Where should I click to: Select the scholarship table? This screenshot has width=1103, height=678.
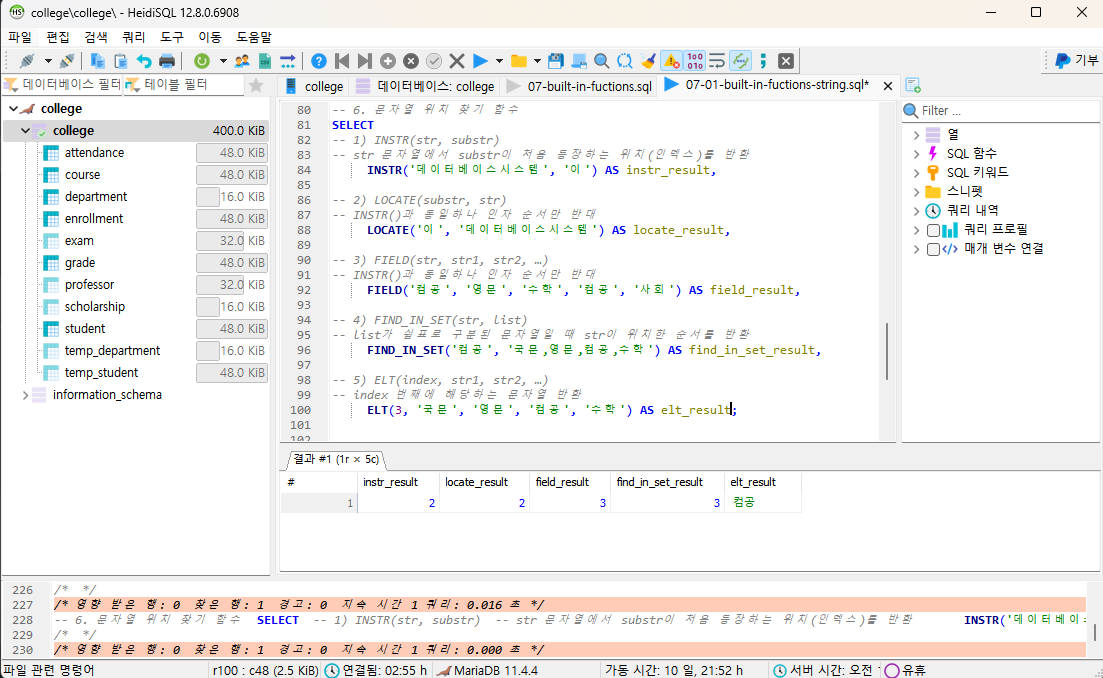point(94,307)
